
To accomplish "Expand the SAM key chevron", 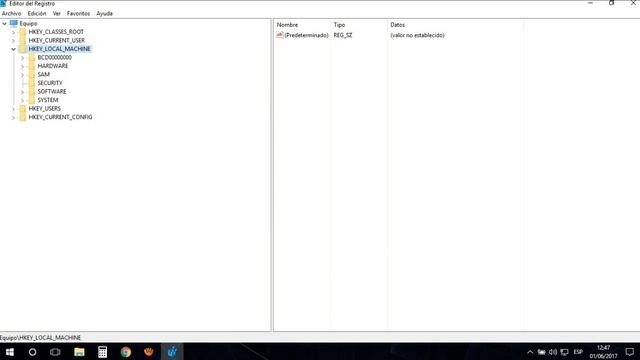I will [22, 75].
